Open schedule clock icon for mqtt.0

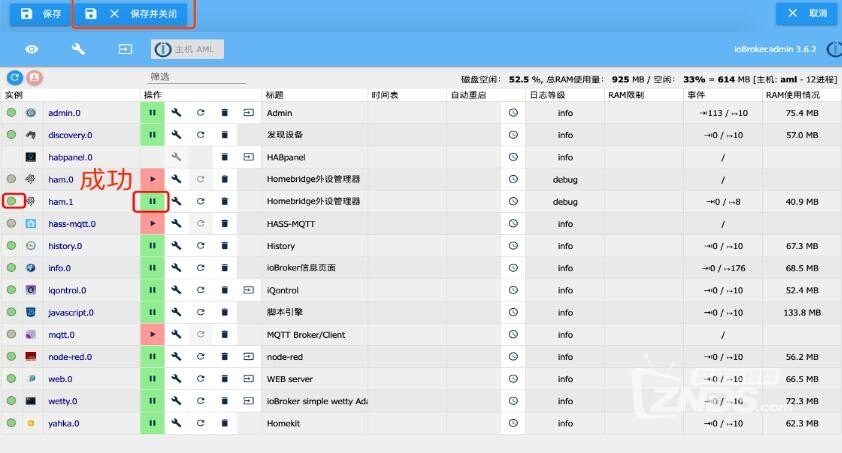(x=513, y=334)
